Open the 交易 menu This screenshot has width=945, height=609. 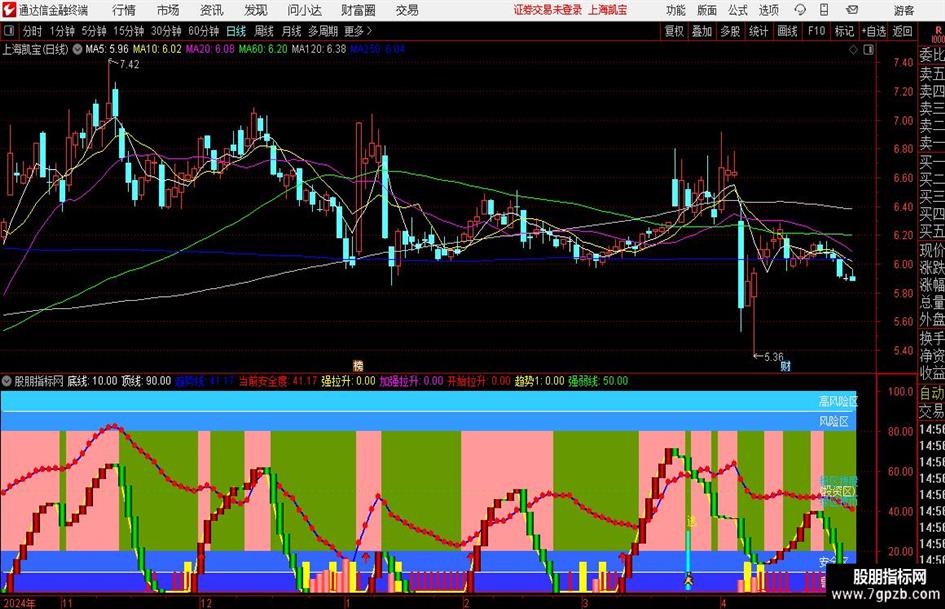point(407,10)
